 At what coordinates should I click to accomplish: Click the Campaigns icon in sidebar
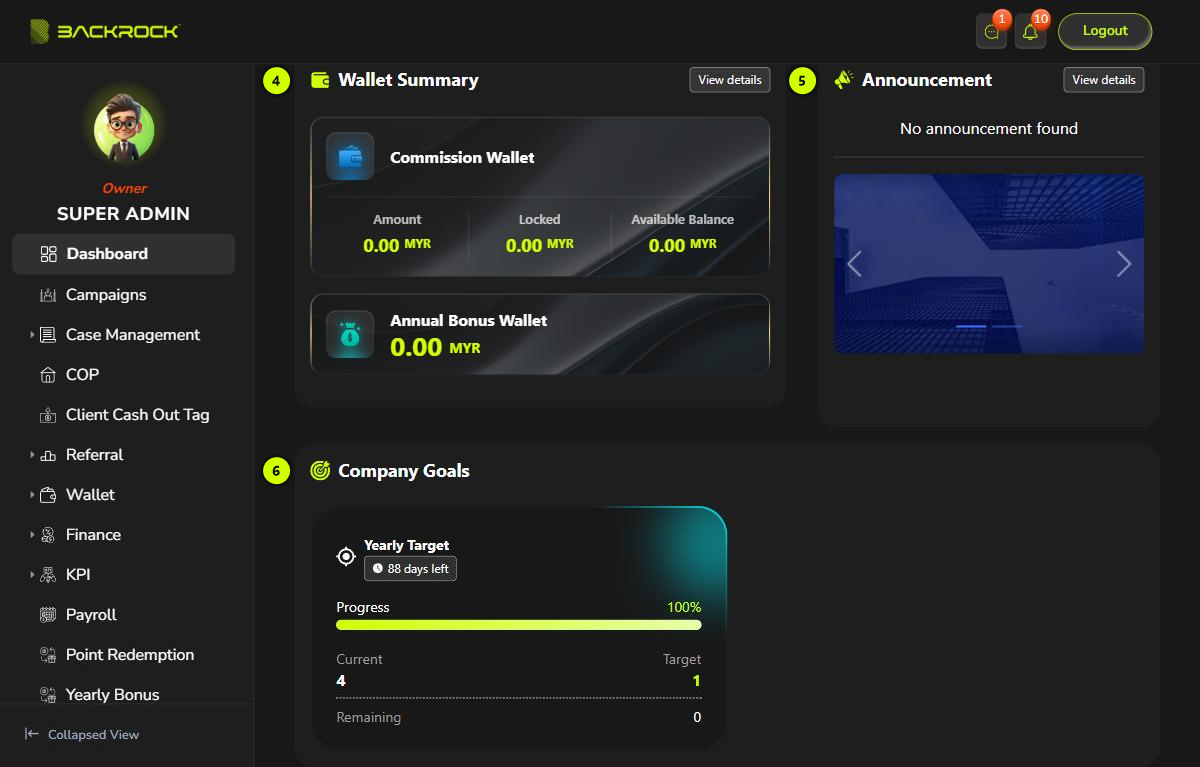(x=48, y=295)
